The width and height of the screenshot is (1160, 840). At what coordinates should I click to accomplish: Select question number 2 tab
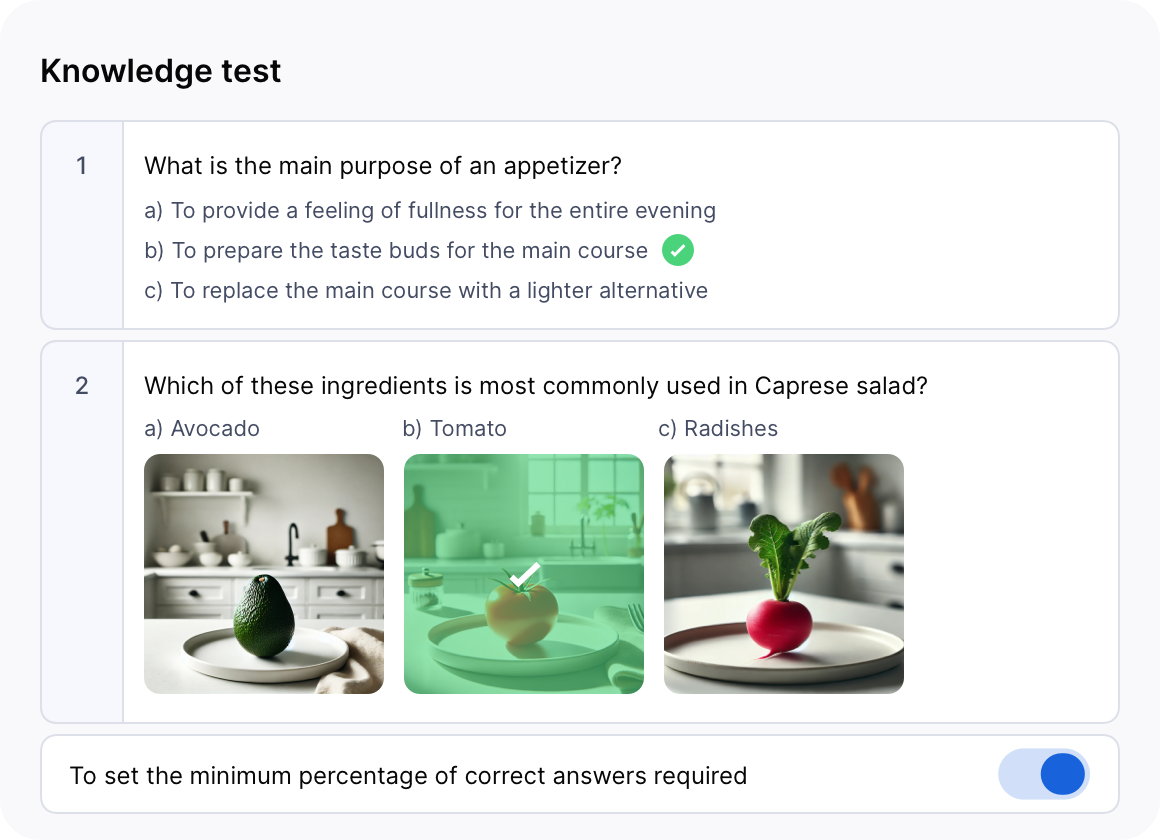pos(82,386)
